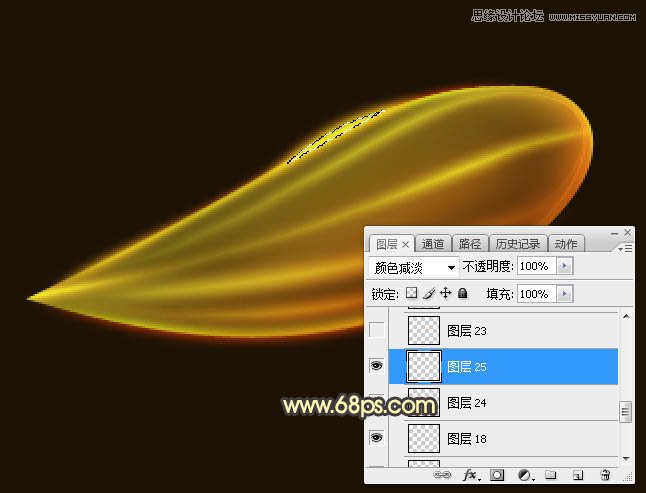646x493 pixels.
Task: Lock layer position icon
Action: point(445,294)
